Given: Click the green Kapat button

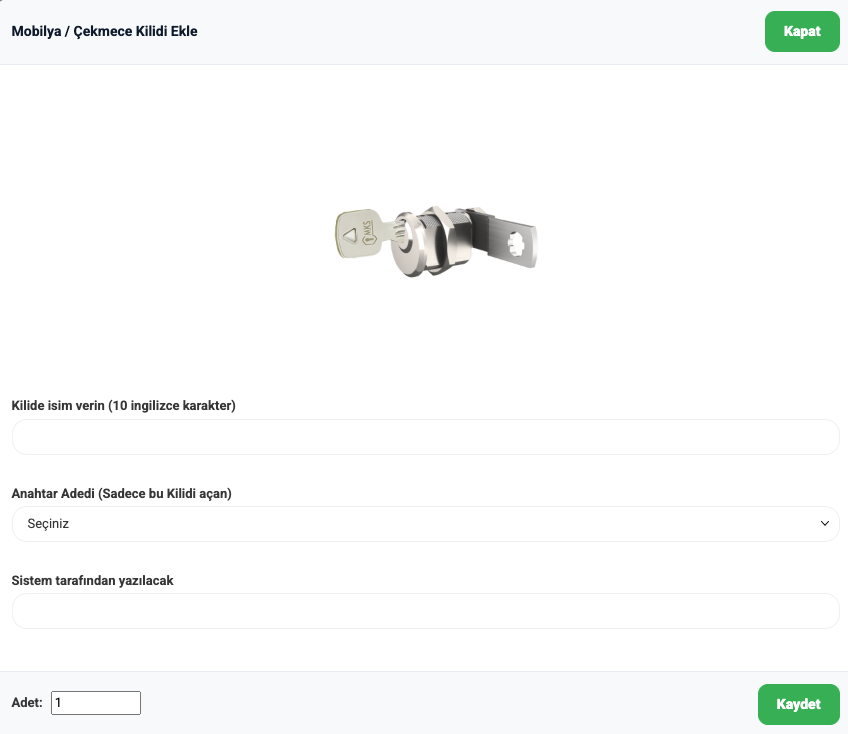Looking at the screenshot, I should pyautogui.click(x=801, y=31).
